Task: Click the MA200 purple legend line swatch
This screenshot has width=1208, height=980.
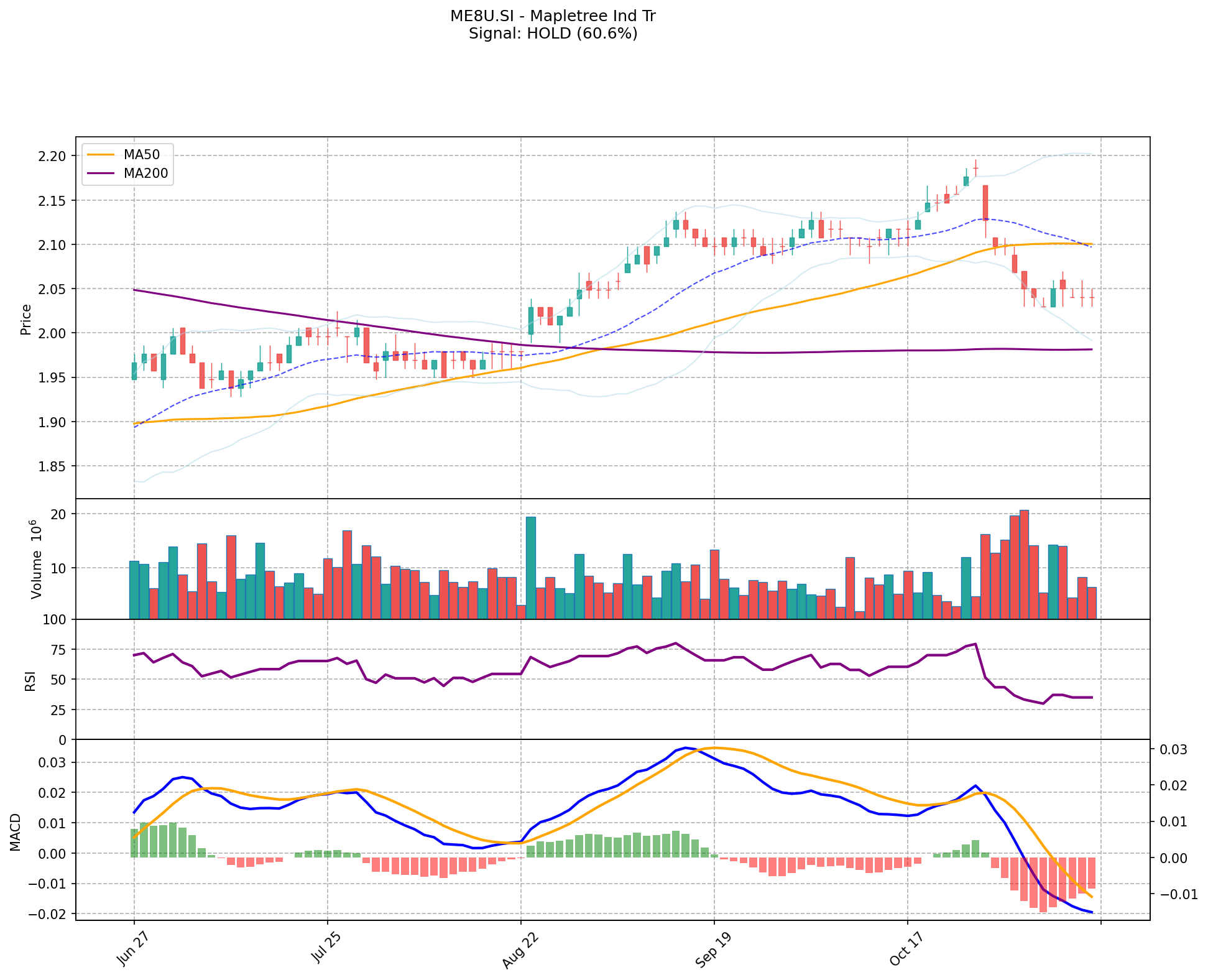Action: pyautogui.click(x=100, y=173)
